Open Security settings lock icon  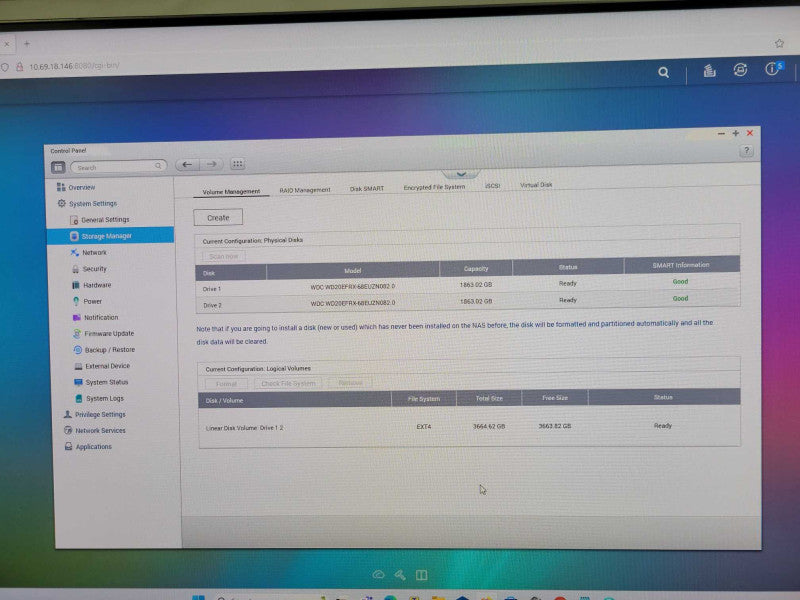click(76, 269)
